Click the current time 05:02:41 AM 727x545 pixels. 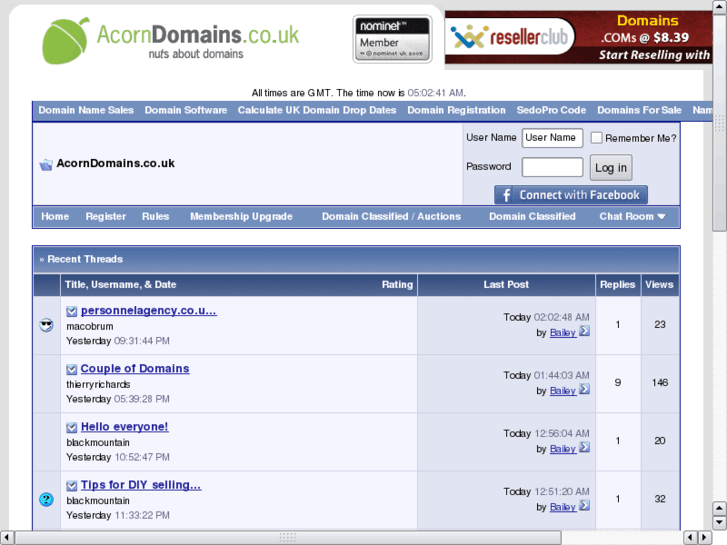[x=436, y=93]
